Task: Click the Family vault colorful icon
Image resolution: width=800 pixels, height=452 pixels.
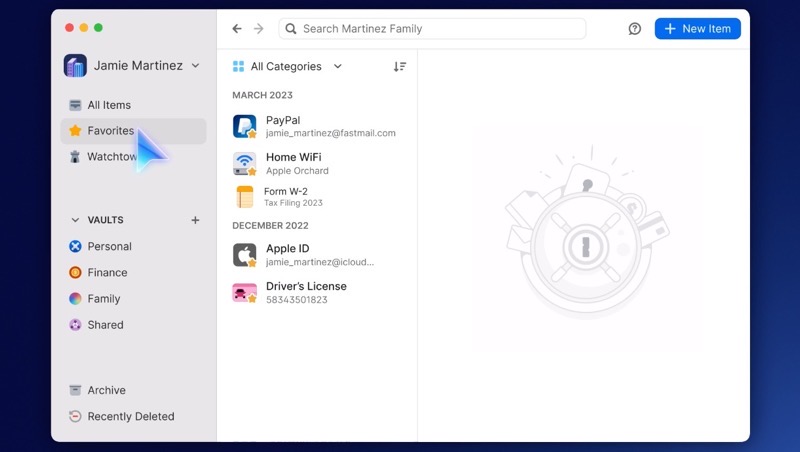Action: tap(75, 298)
